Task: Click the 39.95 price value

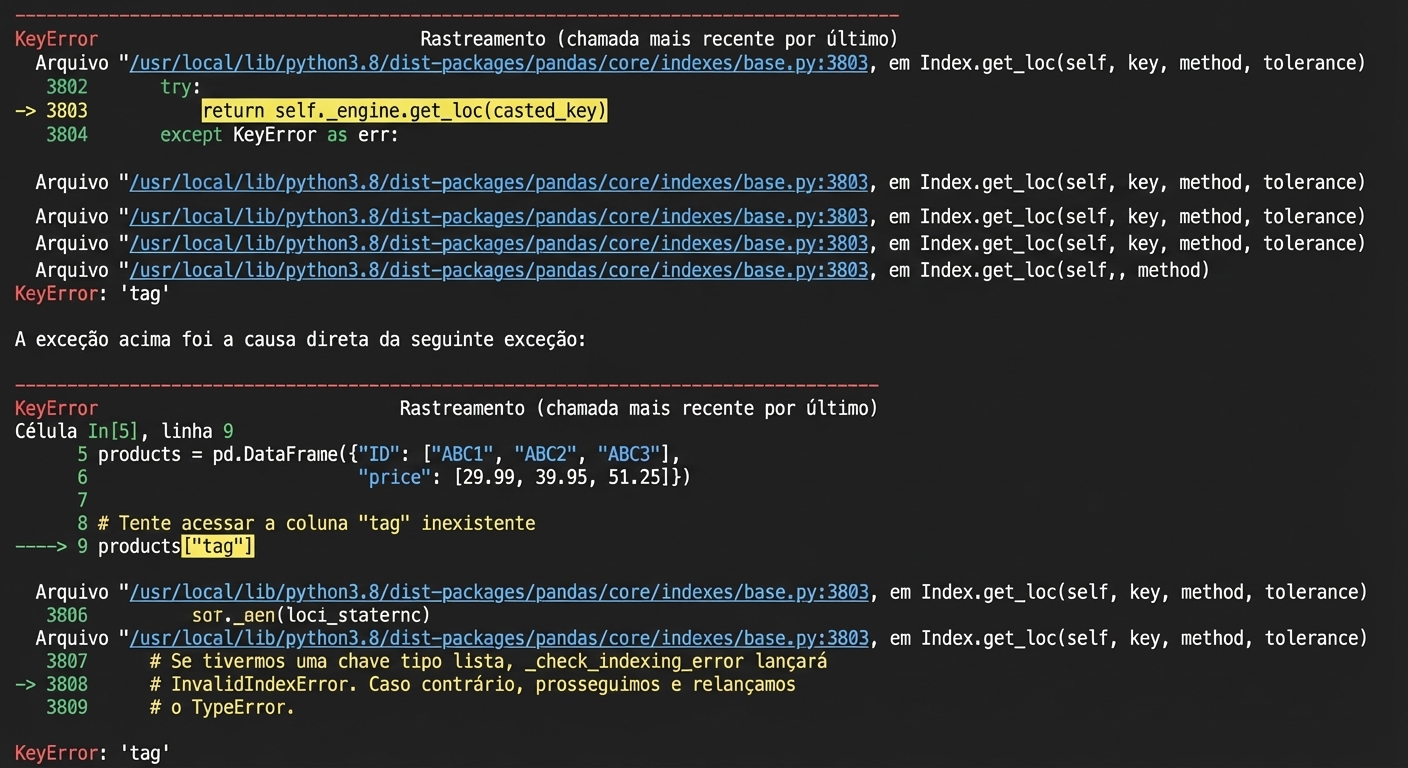Action: click(x=561, y=477)
